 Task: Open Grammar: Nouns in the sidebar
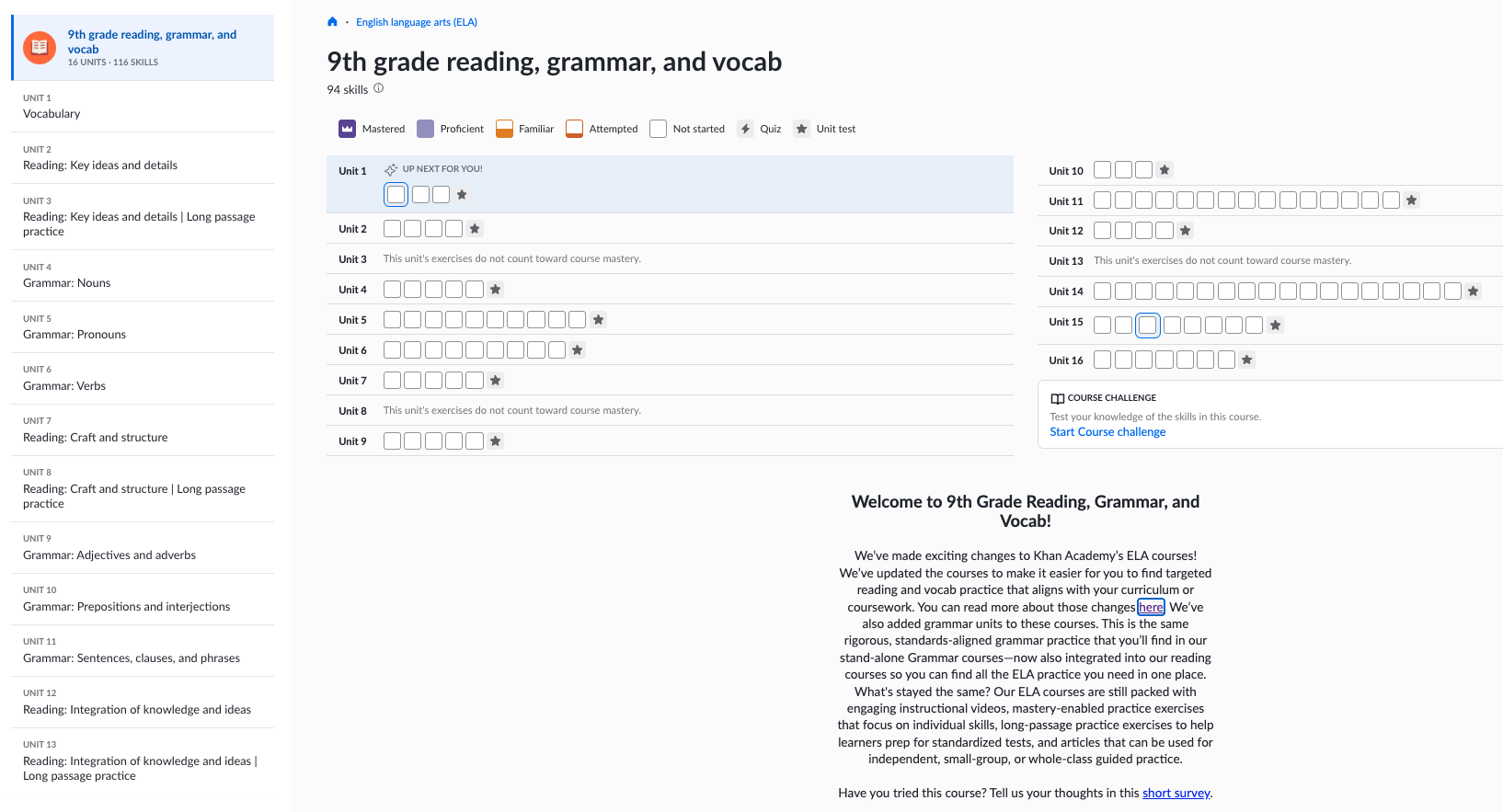point(143,276)
